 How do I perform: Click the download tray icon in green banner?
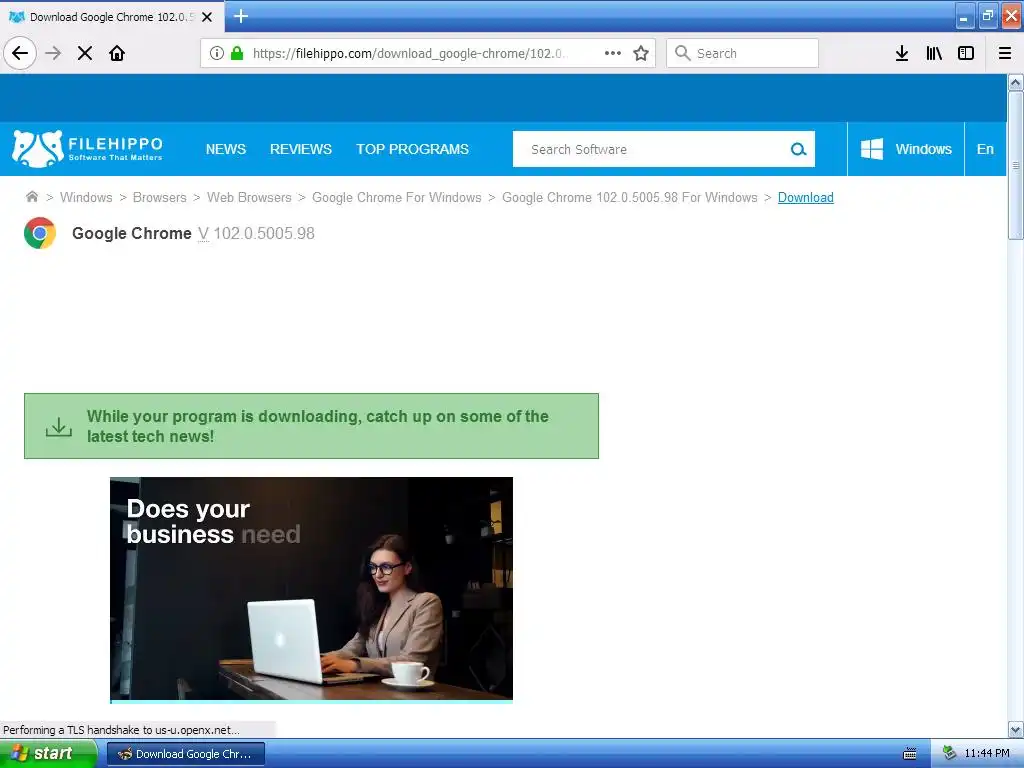point(58,427)
